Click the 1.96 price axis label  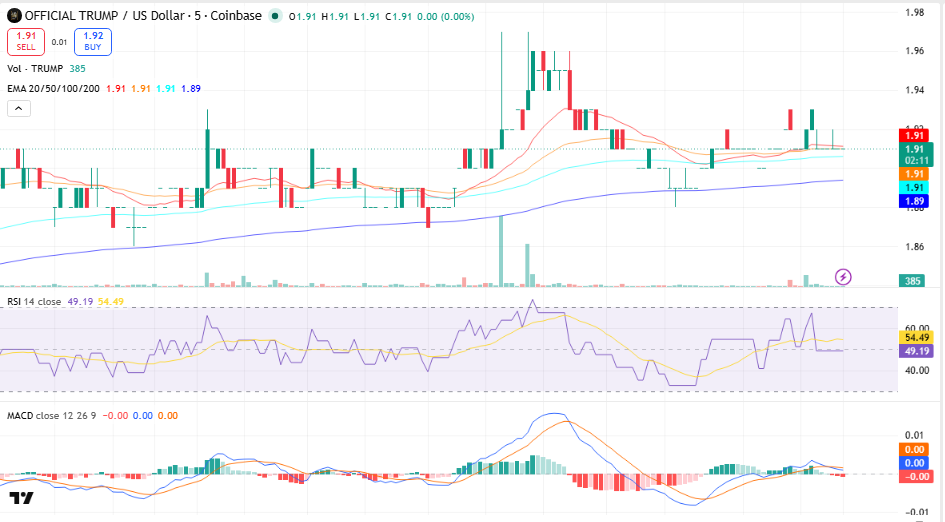tap(914, 51)
